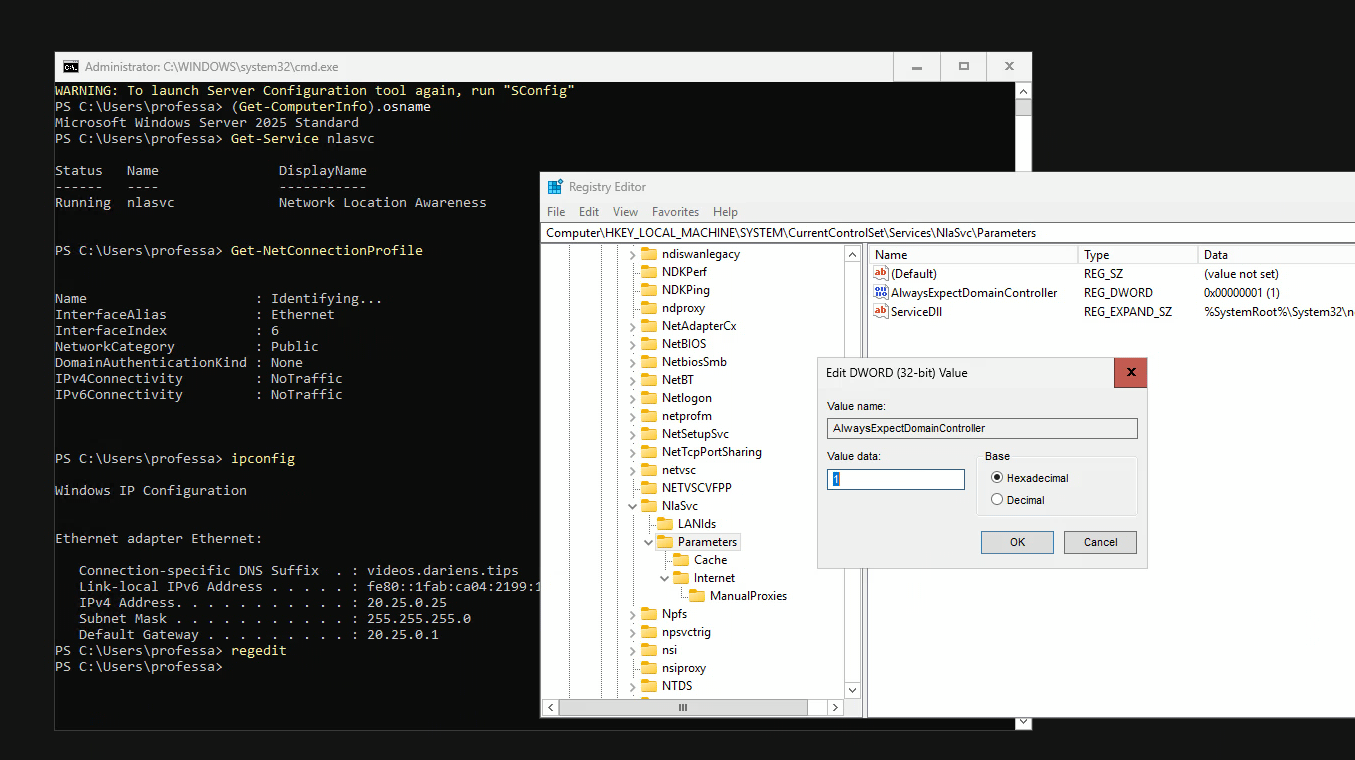The image size is (1355, 760).
Task: Click the Registry Editor title bar icon
Action: [555, 187]
